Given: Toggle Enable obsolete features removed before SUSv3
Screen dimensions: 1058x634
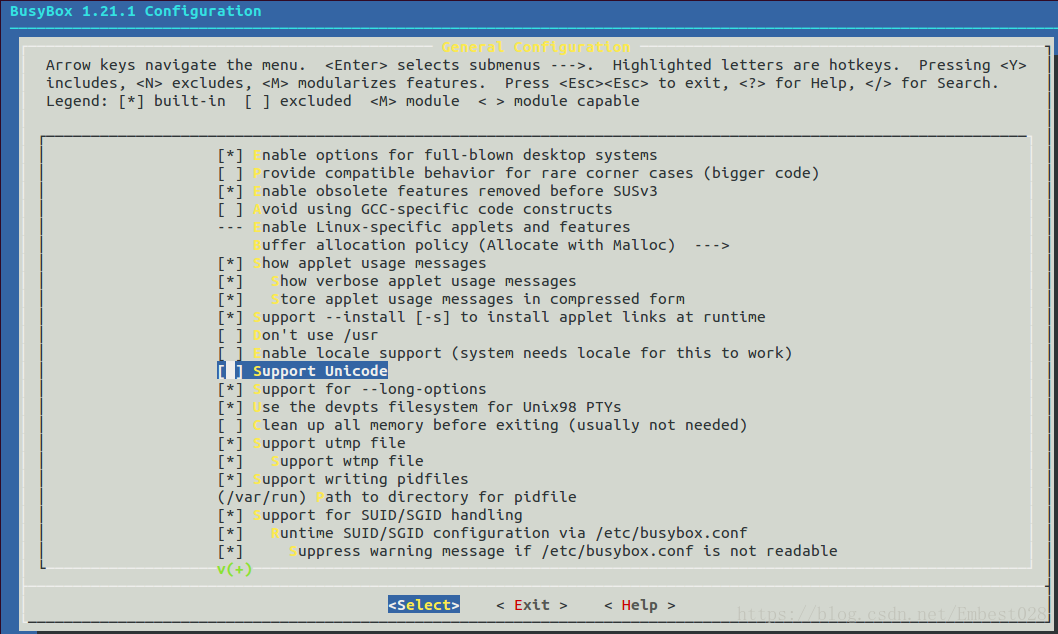Looking at the screenshot, I should coord(437,191).
